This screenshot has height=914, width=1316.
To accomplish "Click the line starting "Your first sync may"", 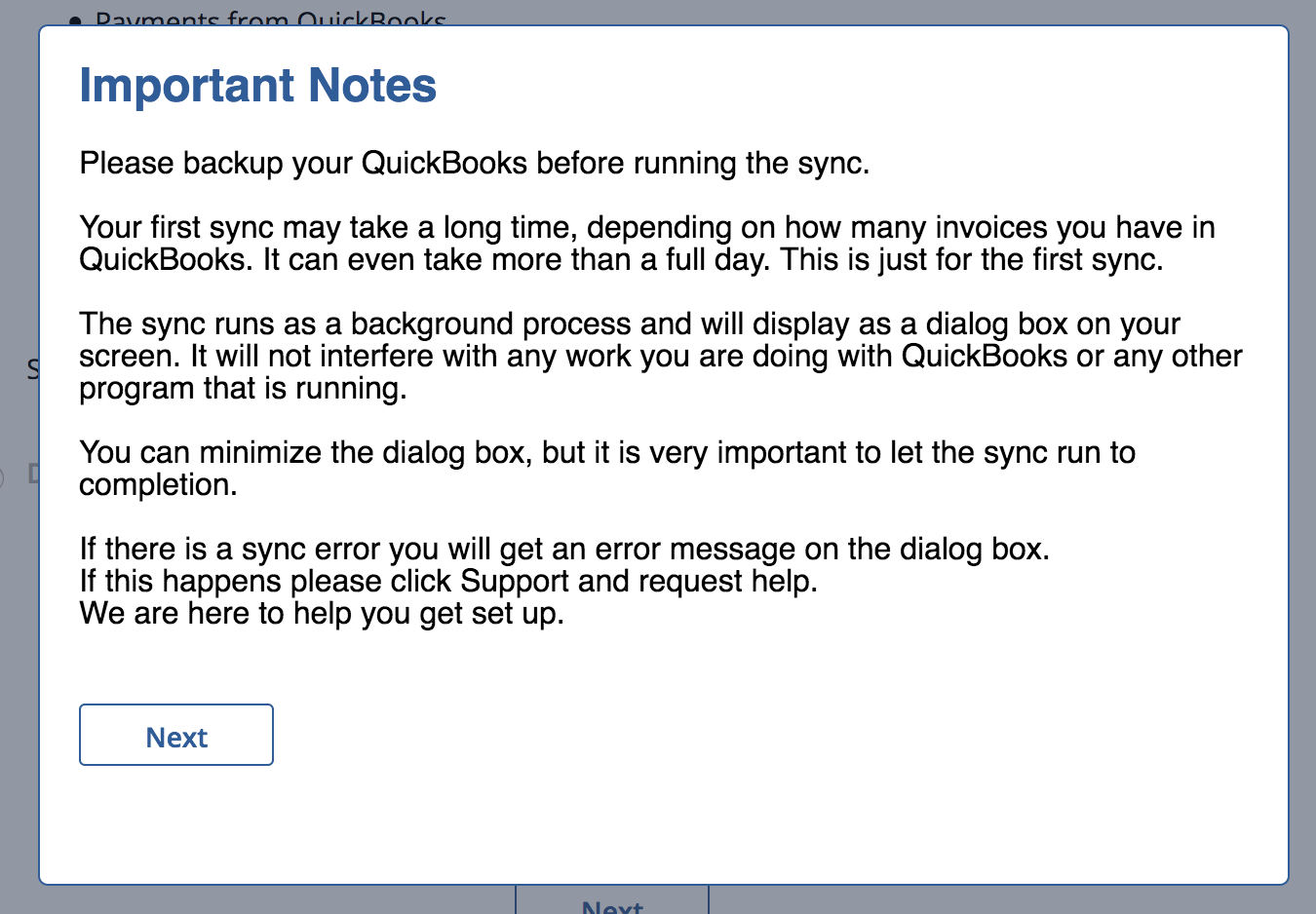I will [646, 227].
